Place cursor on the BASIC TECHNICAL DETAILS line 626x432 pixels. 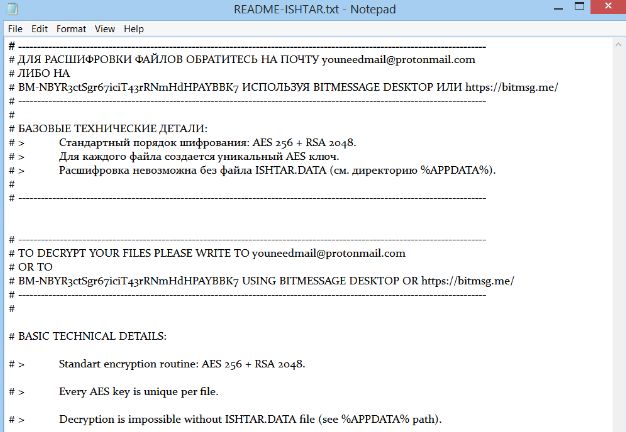pyautogui.click(x=92, y=336)
